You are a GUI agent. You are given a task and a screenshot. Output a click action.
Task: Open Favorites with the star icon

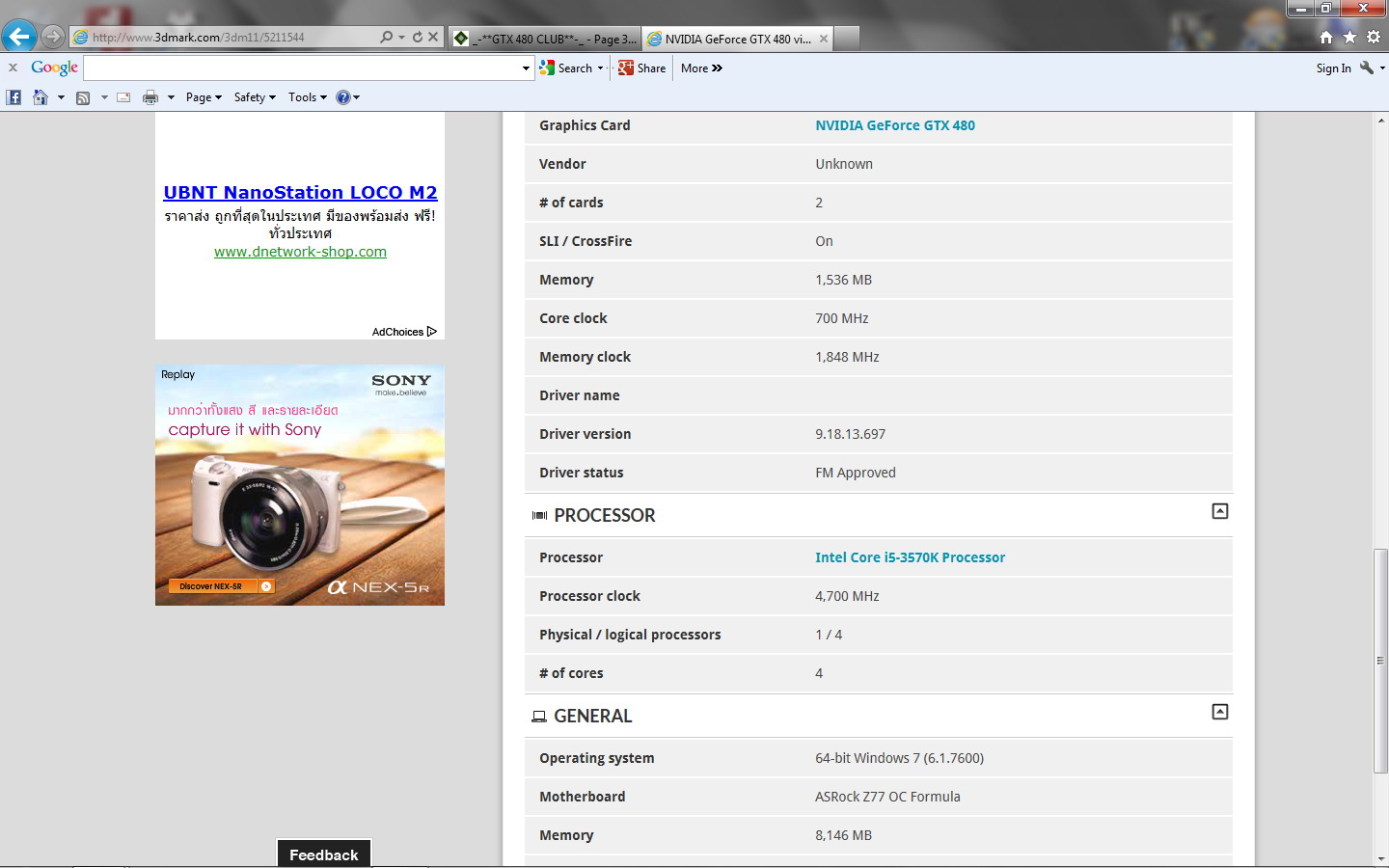coord(1349,37)
